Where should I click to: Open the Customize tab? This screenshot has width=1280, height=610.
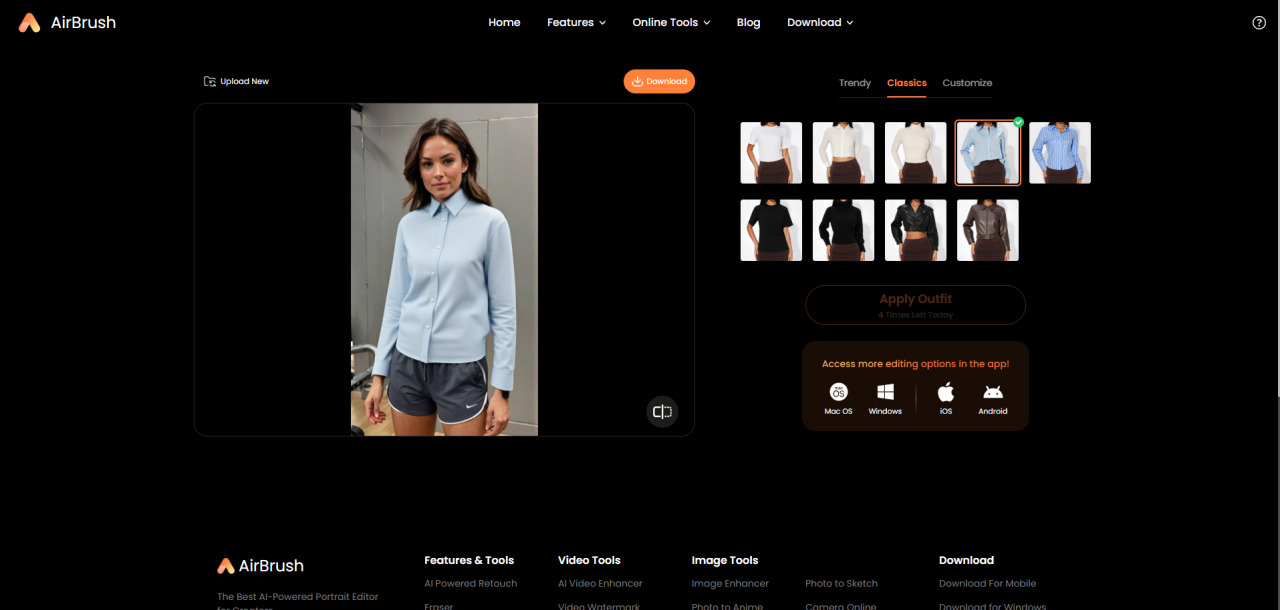pos(966,83)
